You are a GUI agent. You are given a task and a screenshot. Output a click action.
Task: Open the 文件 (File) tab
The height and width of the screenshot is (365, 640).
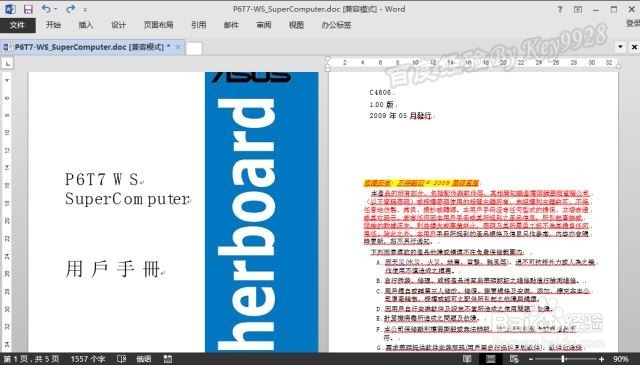tap(18, 25)
